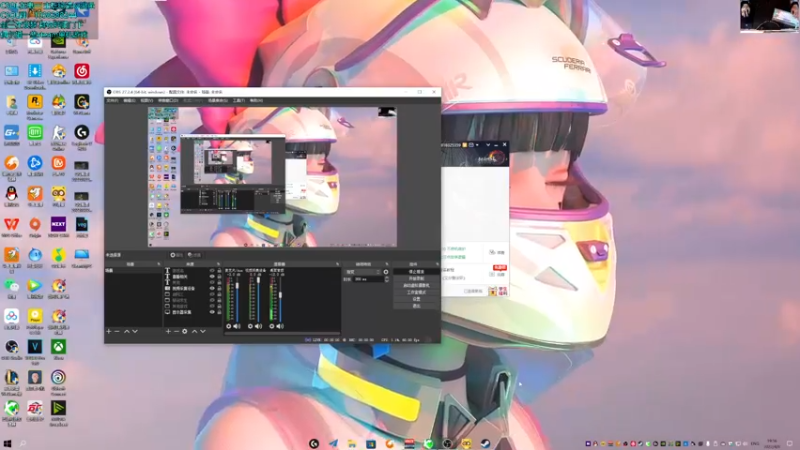
Task: Toggle visibility eye of display capture source
Action: click(x=212, y=312)
